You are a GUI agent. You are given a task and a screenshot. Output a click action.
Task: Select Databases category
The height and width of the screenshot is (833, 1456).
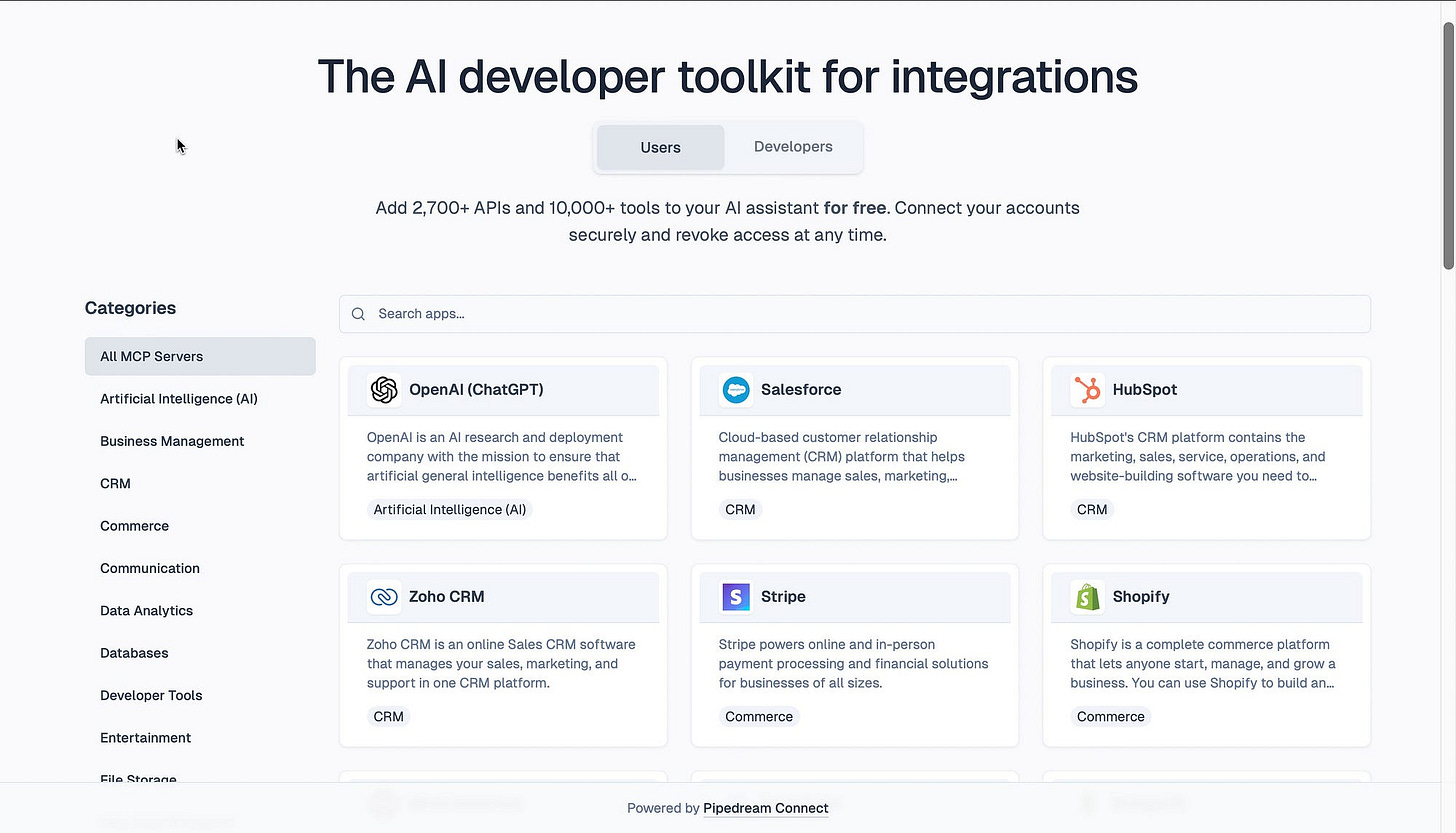tap(200, 653)
